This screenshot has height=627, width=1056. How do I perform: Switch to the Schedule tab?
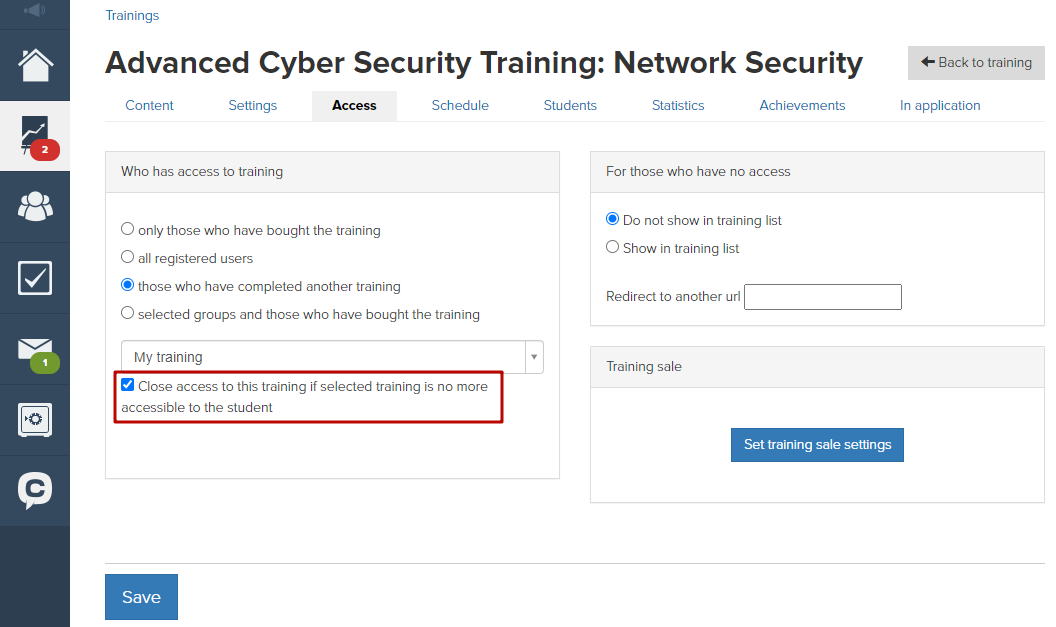pyautogui.click(x=460, y=106)
